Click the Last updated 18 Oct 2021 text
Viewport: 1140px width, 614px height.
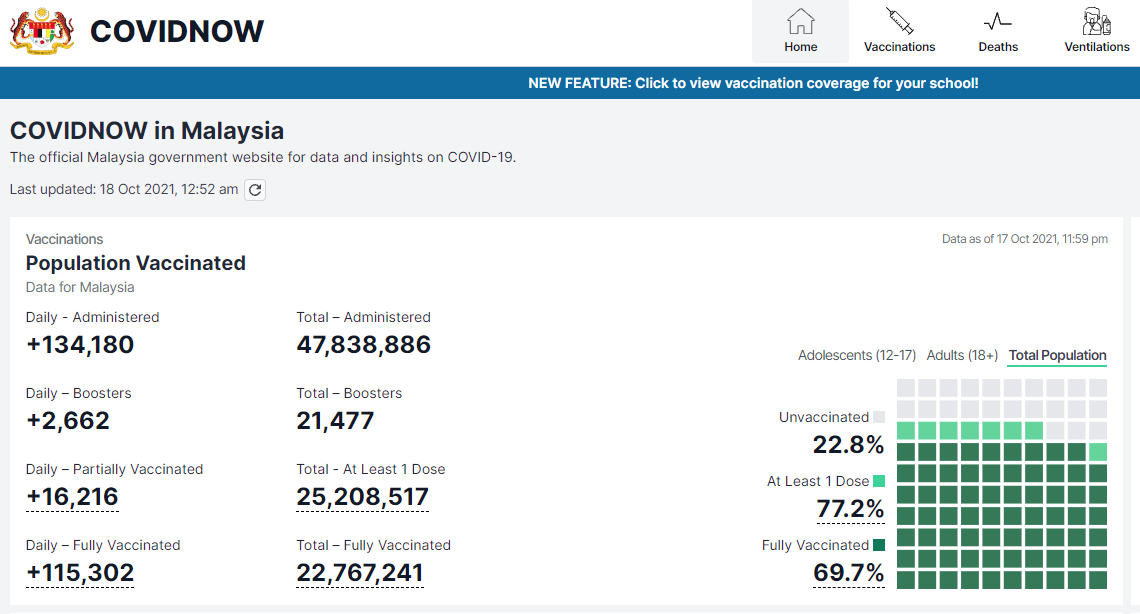click(124, 190)
